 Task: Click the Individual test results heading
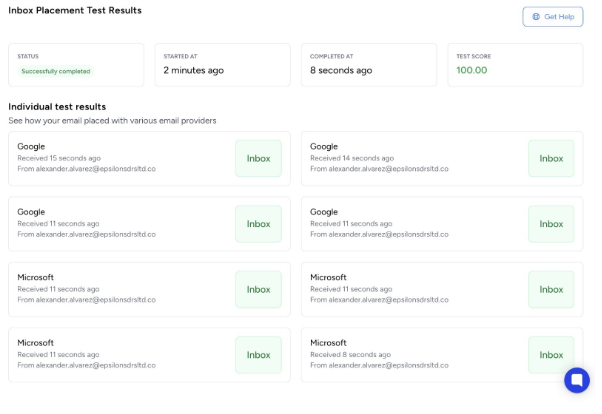pyautogui.click(x=57, y=106)
